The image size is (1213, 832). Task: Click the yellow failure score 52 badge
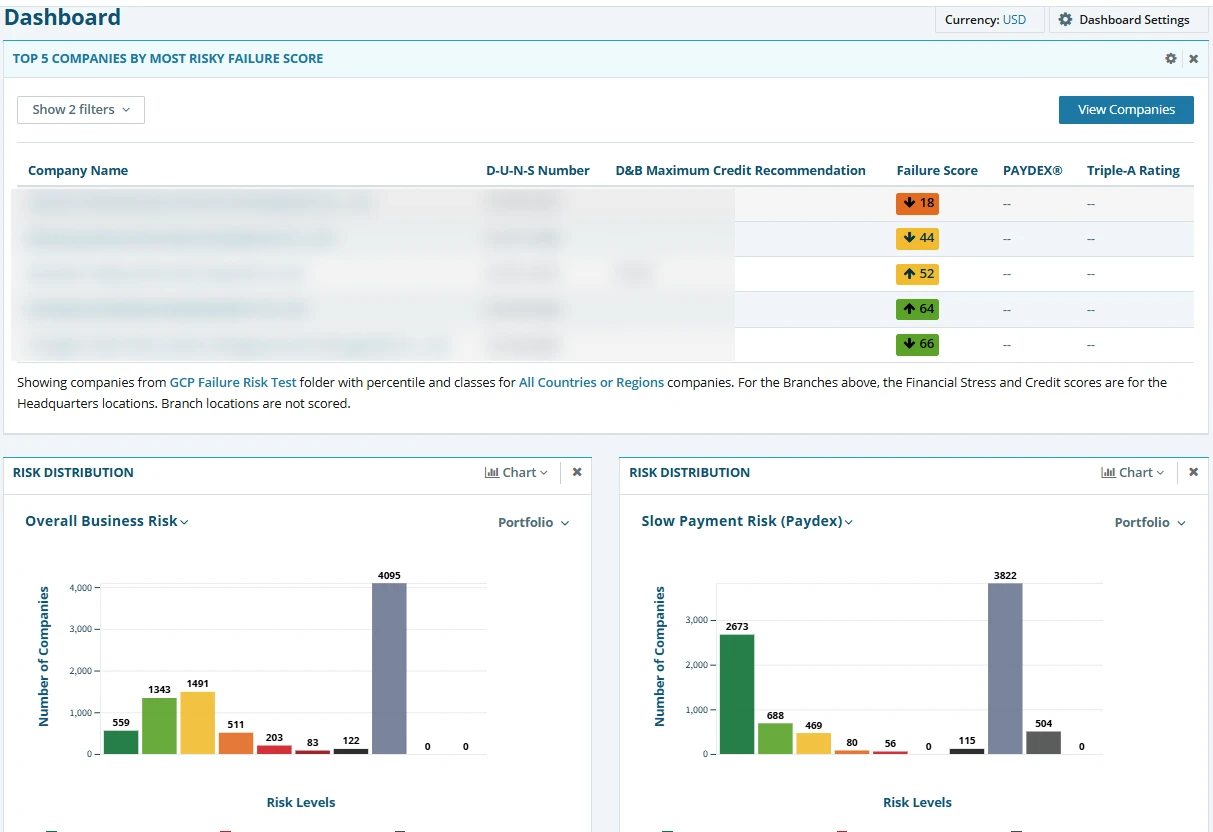point(917,274)
